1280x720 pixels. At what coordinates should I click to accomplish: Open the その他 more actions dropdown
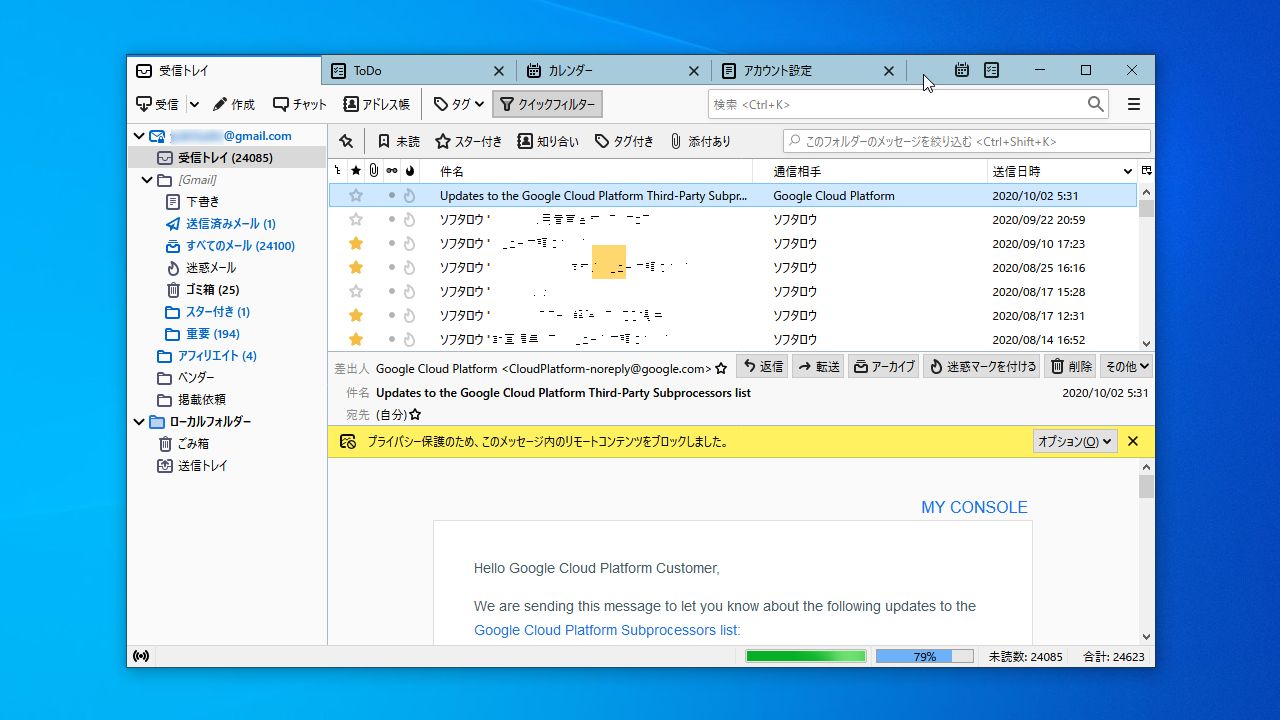point(1127,367)
